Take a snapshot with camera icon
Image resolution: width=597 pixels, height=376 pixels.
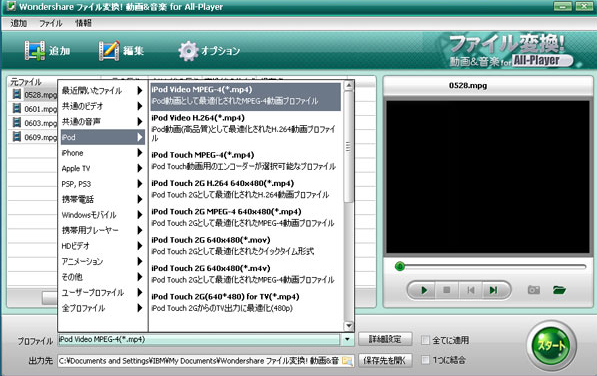[x=533, y=290]
